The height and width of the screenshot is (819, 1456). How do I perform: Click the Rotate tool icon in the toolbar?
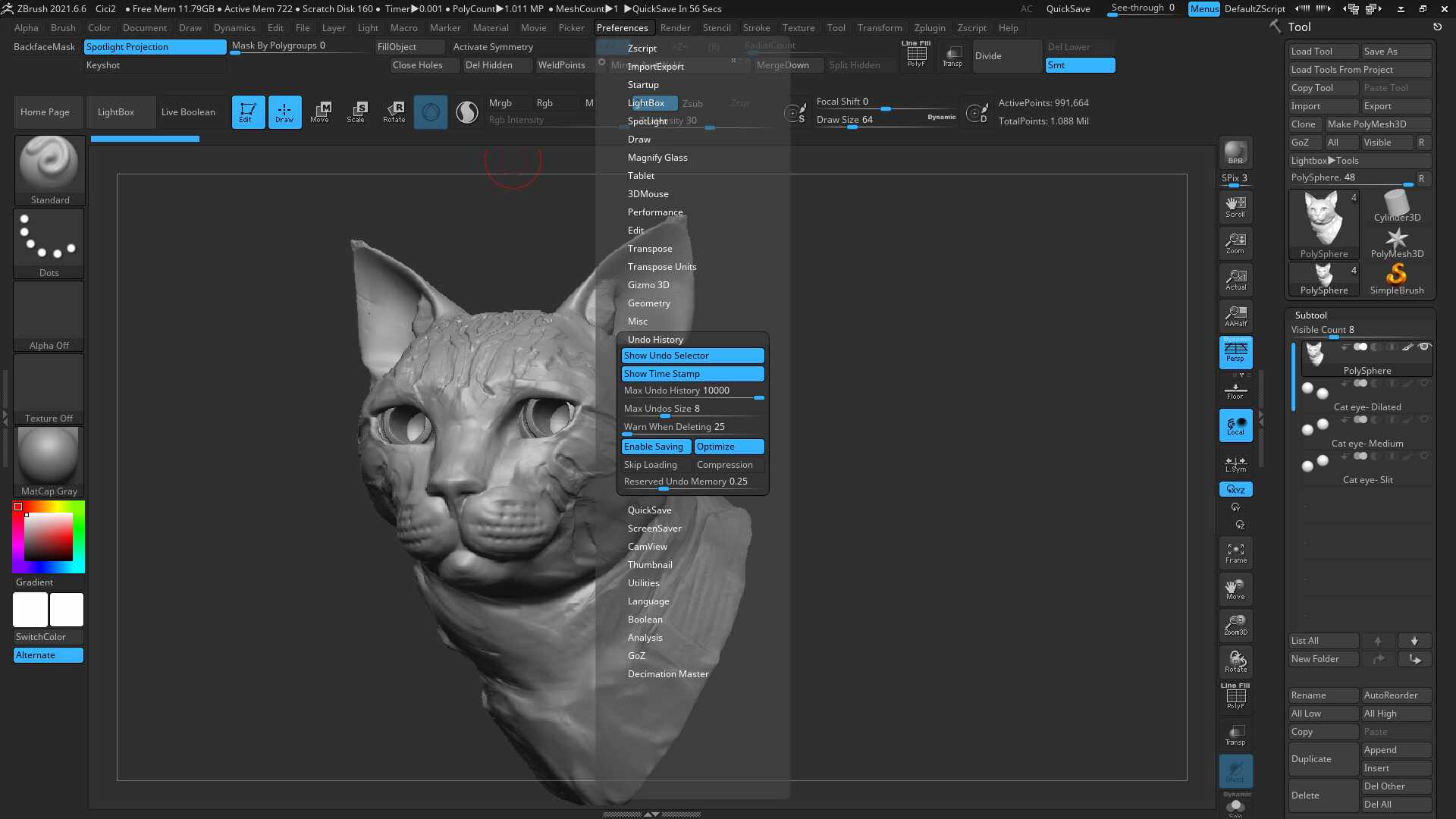pyautogui.click(x=394, y=111)
